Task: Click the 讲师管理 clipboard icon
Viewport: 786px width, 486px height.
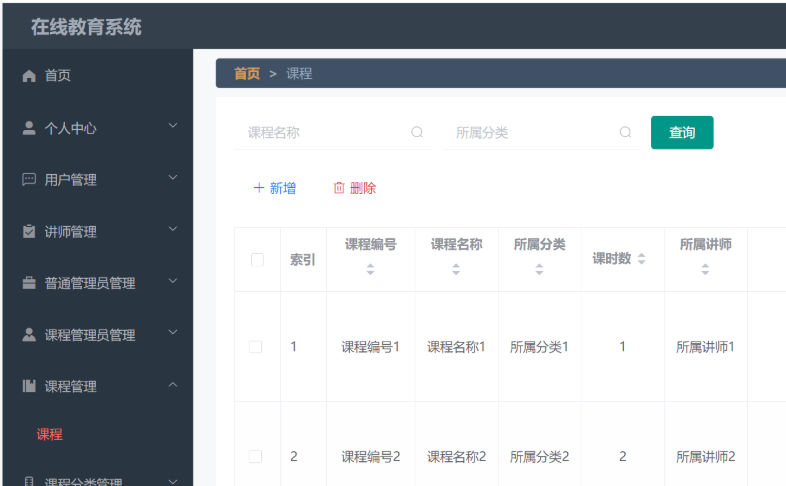Action: pyautogui.click(x=29, y=231)
